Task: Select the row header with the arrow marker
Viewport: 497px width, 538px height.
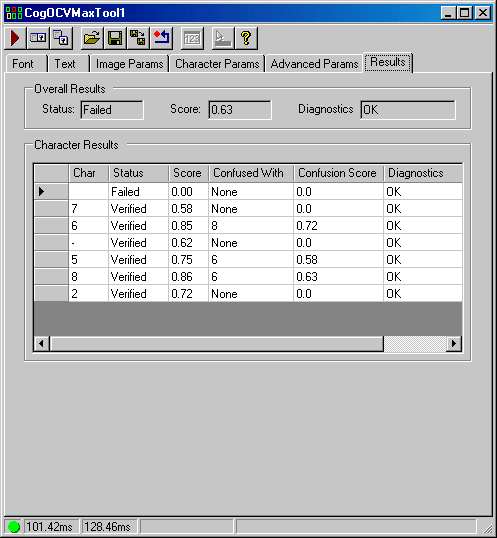Action: click(x=51, y=191)
